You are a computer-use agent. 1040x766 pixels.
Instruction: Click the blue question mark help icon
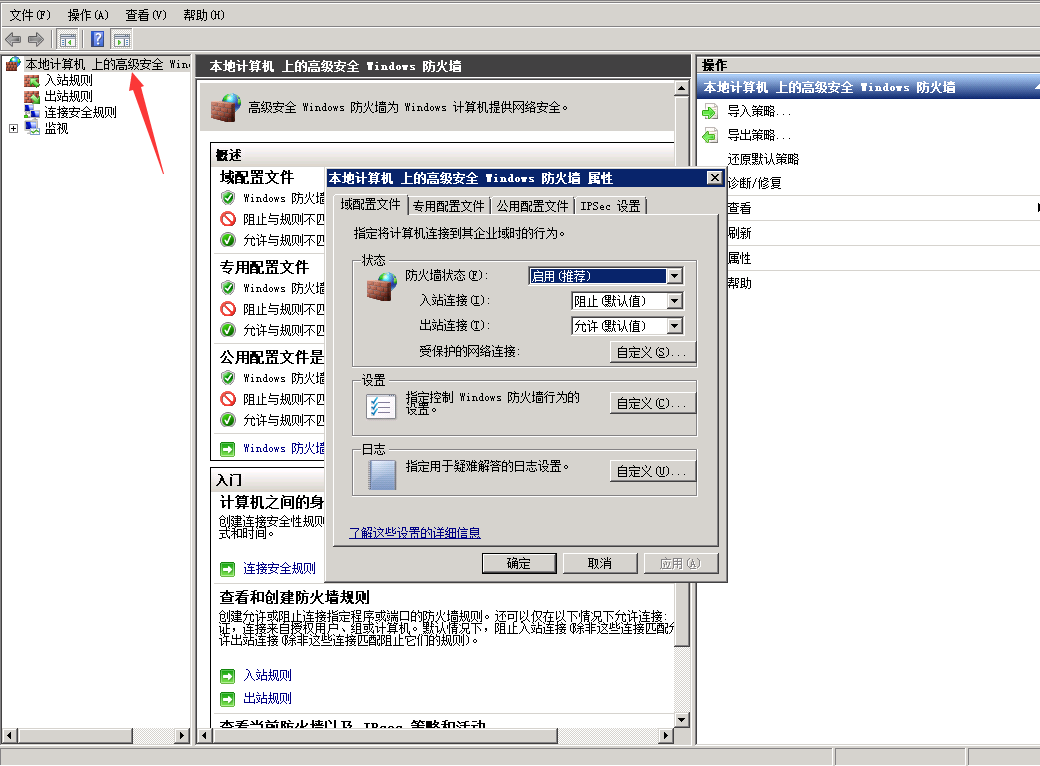coord(98,39)
